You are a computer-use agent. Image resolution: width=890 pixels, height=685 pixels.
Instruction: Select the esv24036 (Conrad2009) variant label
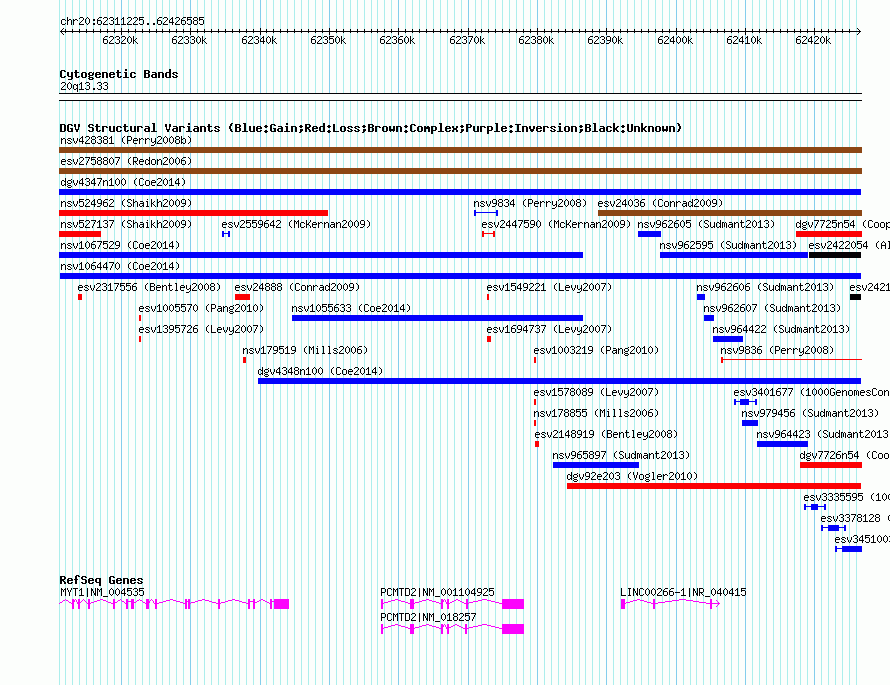[660, 203]
